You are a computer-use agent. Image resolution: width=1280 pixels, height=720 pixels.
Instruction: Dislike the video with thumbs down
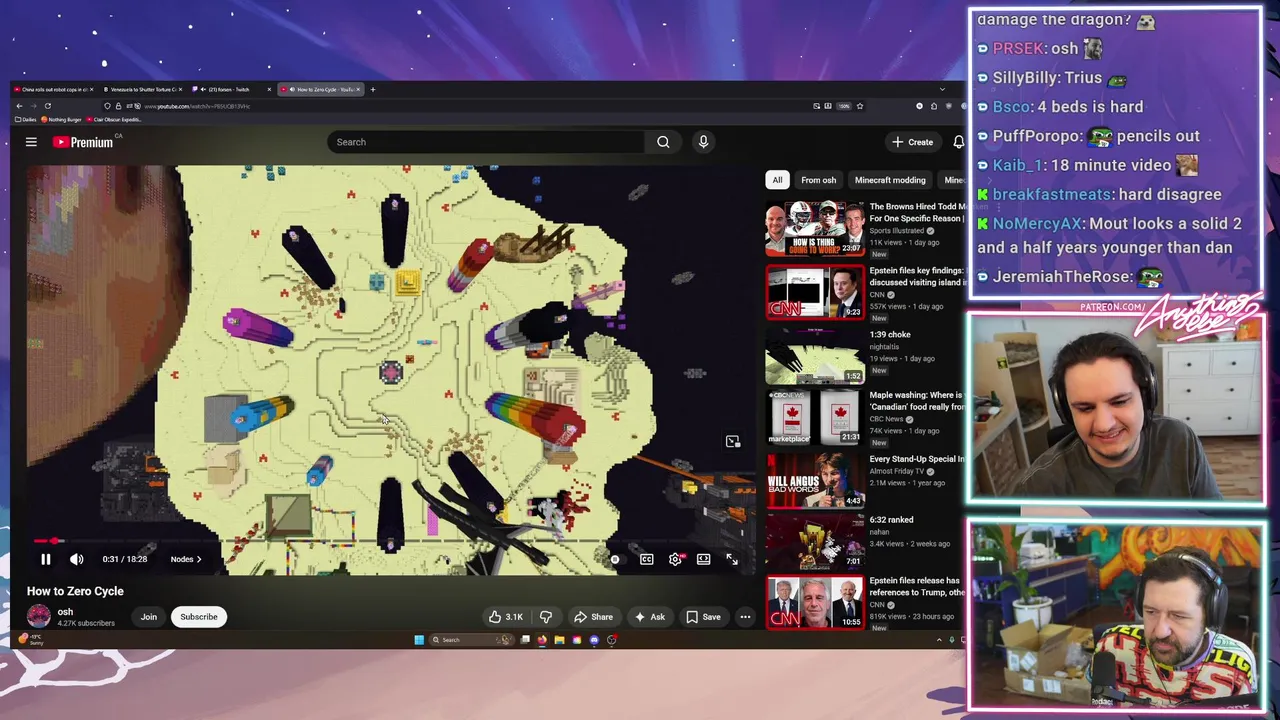(x=546, y=617)
